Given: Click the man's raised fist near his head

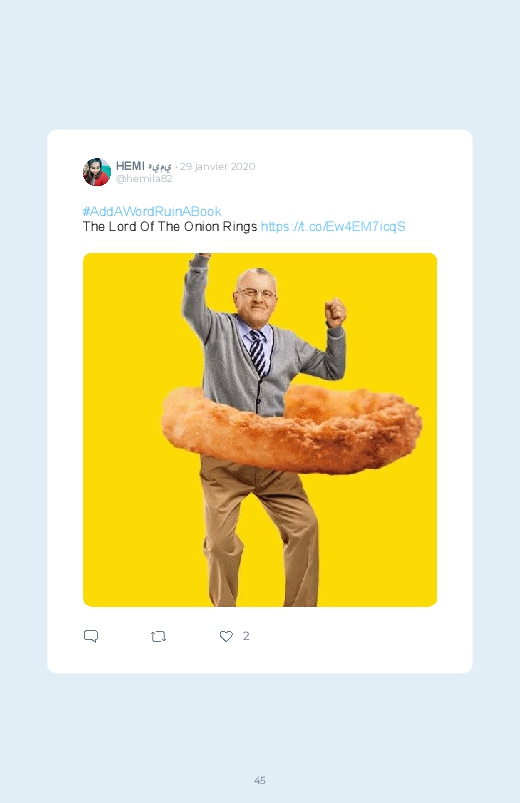Looking at the screenshot, I should [336, 312].
